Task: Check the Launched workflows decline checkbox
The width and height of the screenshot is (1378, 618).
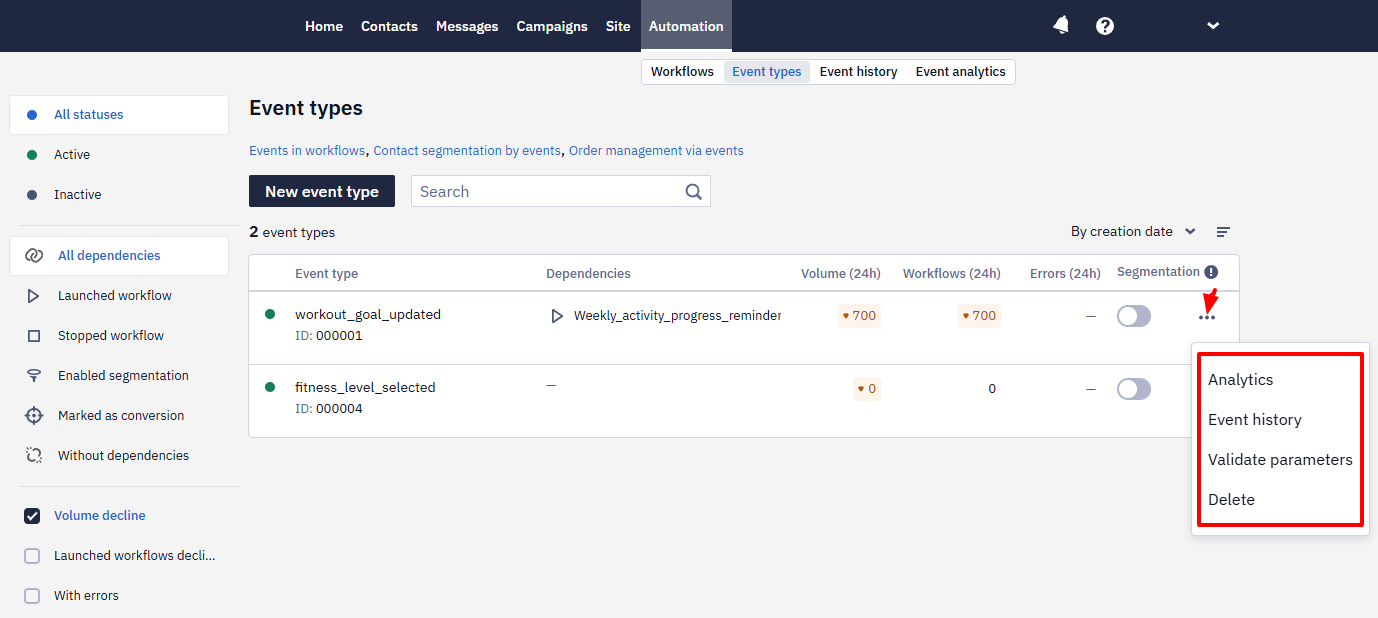Action: point(32,556)
